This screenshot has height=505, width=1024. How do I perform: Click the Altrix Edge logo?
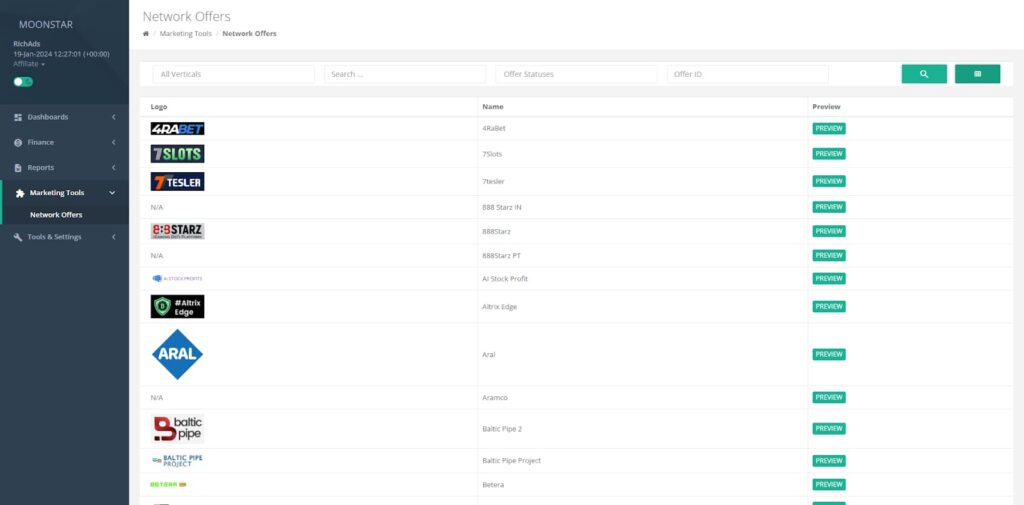pyautogui.click(x=178, y=306)
